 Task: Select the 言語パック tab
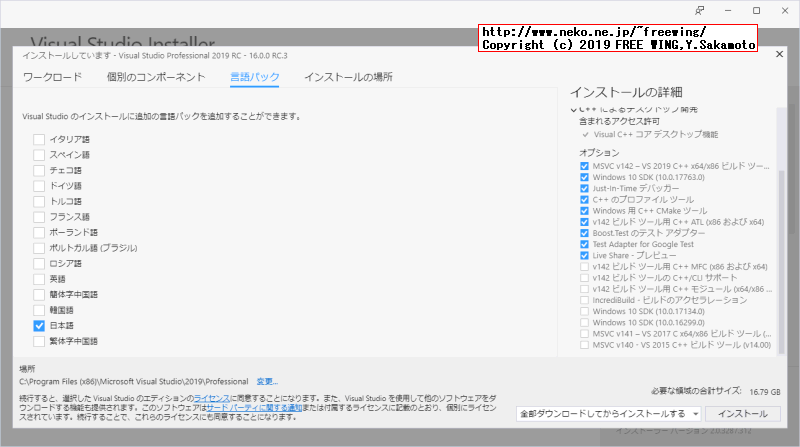255,77
